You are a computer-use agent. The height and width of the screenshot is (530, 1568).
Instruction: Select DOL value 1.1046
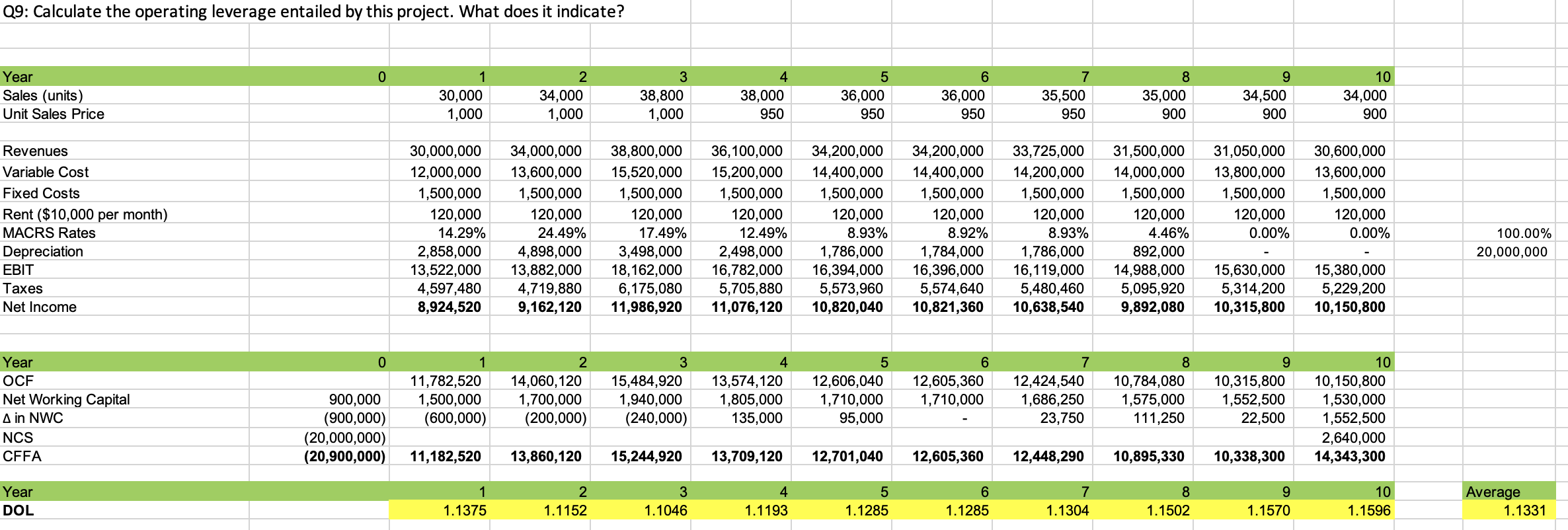[641, 510]
